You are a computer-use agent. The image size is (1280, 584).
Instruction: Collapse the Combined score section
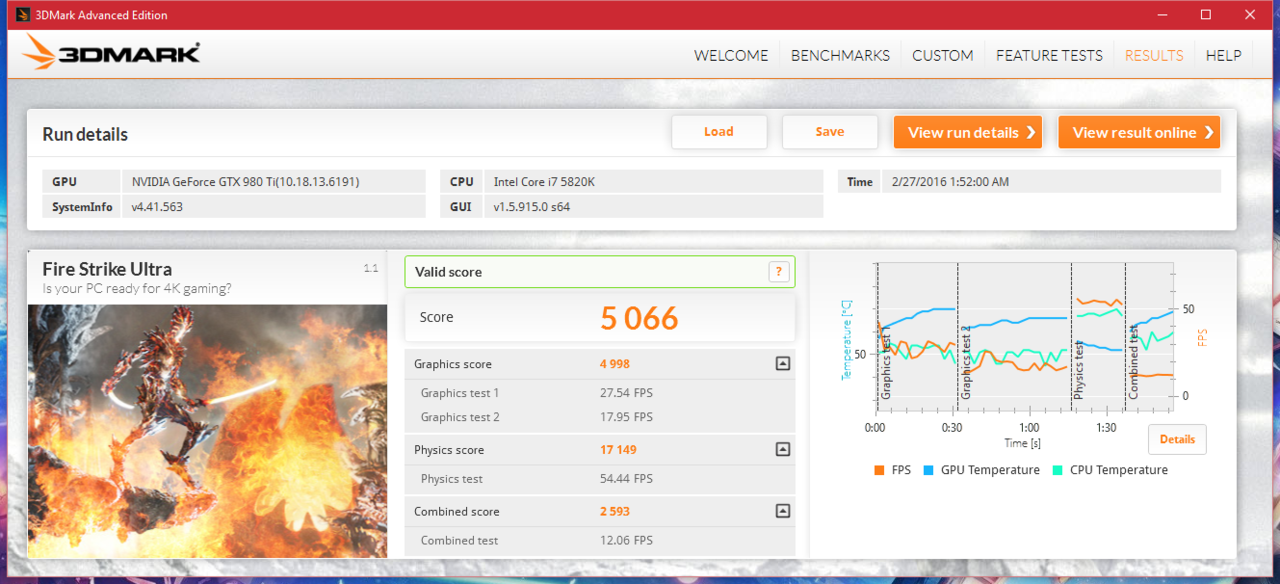(783, 511)
